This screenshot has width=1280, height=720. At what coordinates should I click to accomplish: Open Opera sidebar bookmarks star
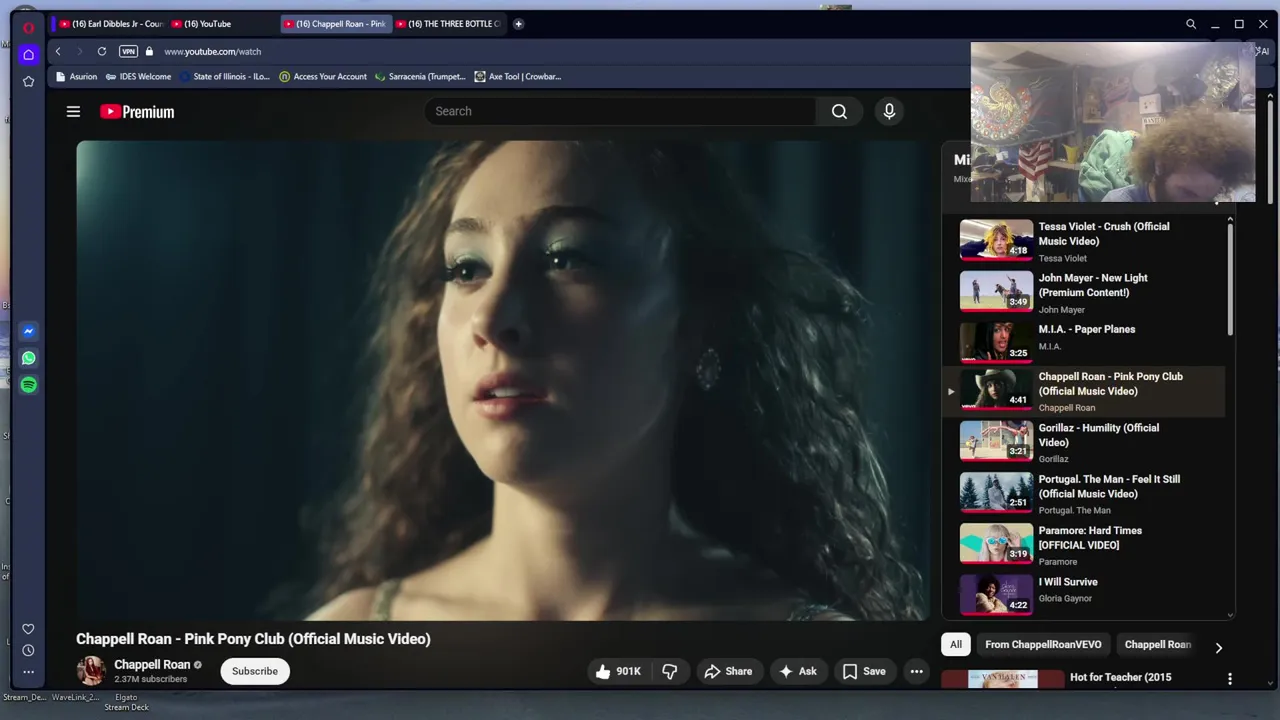[x=28, y=81]
